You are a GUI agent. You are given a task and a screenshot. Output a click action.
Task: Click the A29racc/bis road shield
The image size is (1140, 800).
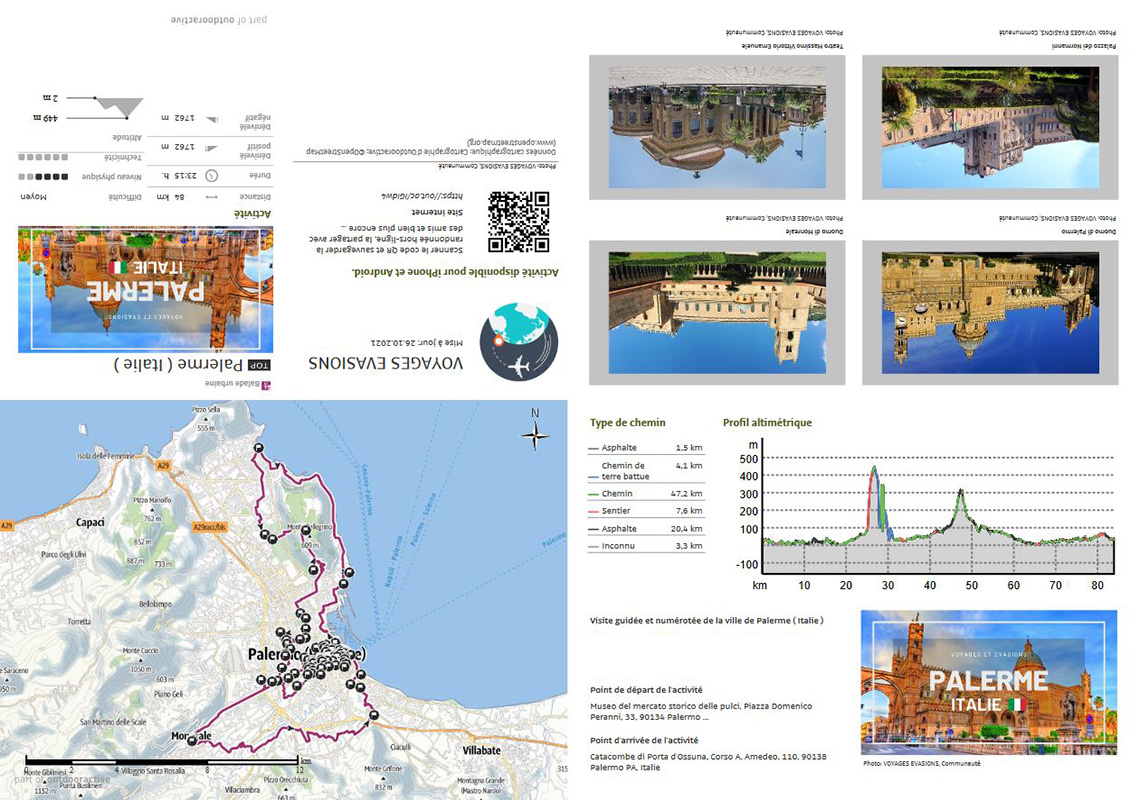click(x=210, y=527)
